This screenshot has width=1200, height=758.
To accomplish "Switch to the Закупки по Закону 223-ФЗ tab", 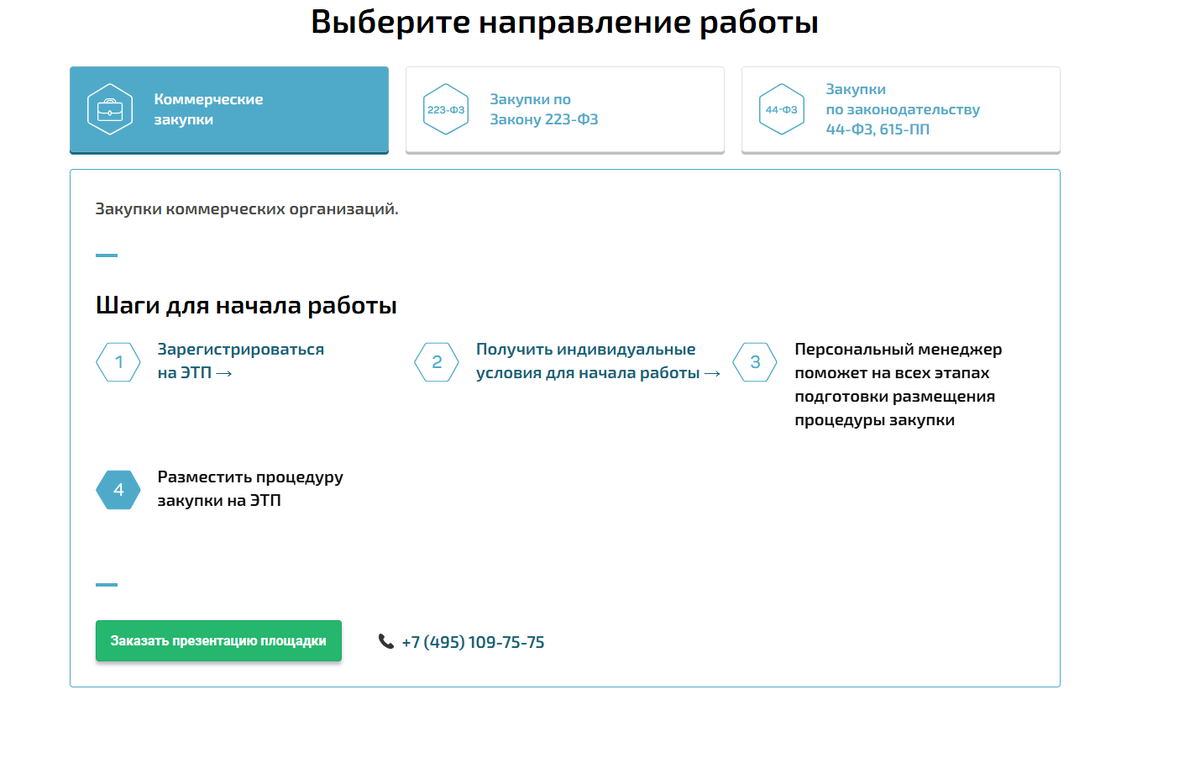I will pyautogui.click(x=565, y=110).
